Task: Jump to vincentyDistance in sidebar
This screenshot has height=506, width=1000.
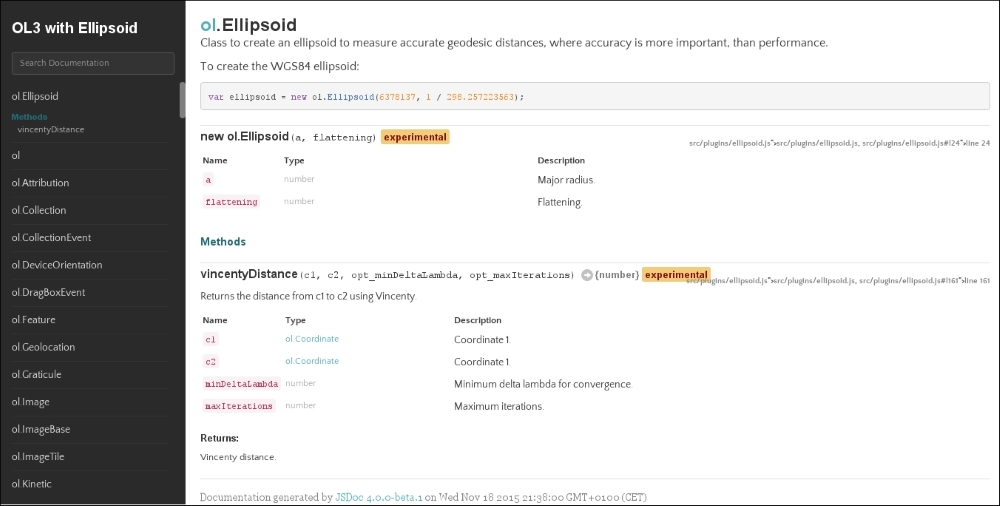Action: (x=51, y=130)
